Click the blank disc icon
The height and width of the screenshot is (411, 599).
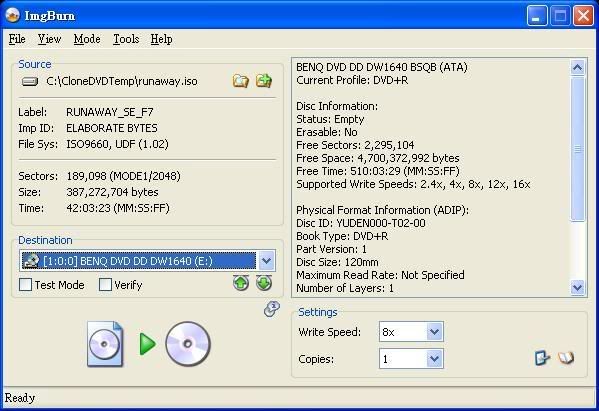tap(188, 344)
